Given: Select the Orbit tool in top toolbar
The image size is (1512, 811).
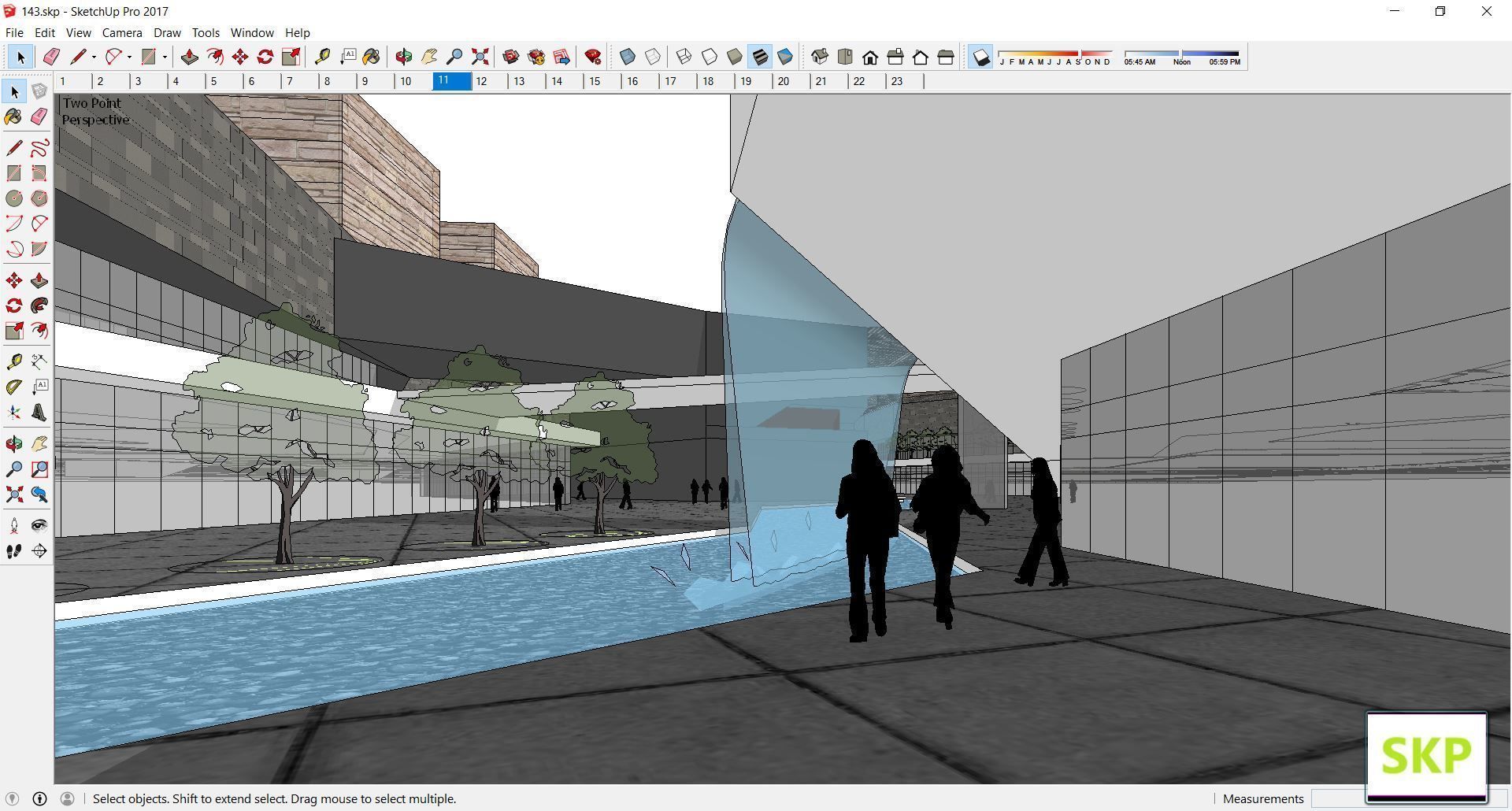Looking at the screenshot, I should point(403,57).
